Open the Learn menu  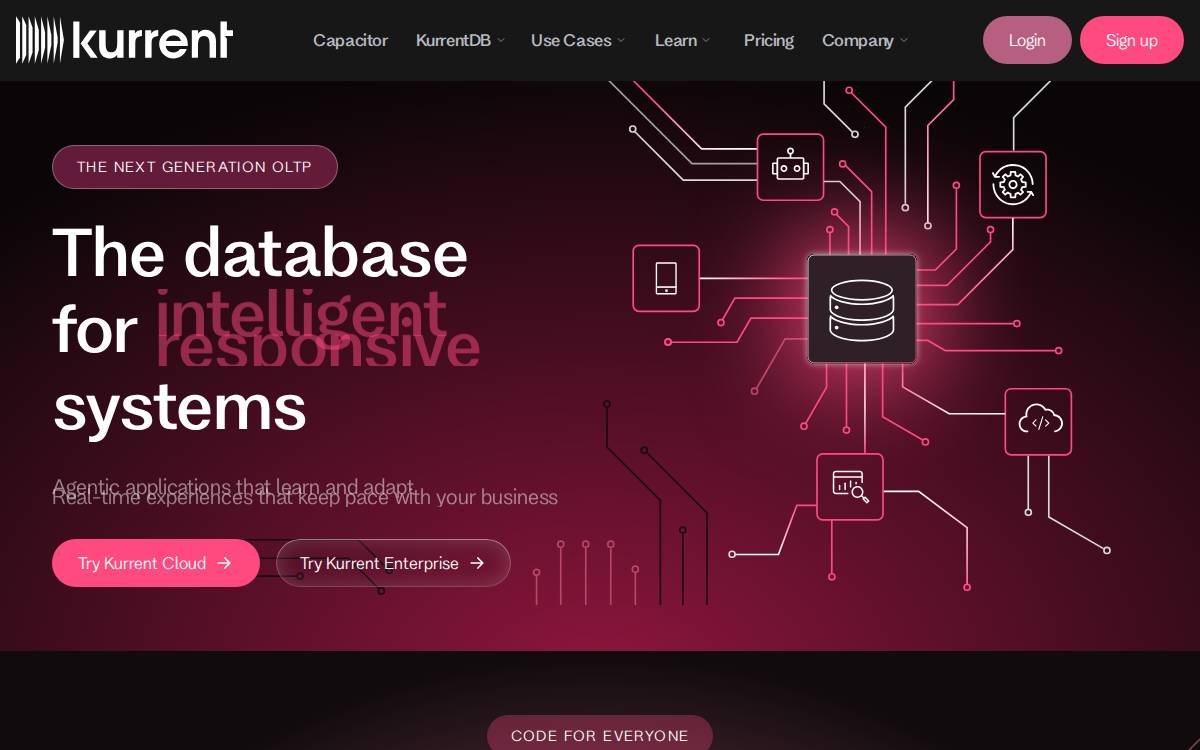pyautogui.click(x=683, y=40)
